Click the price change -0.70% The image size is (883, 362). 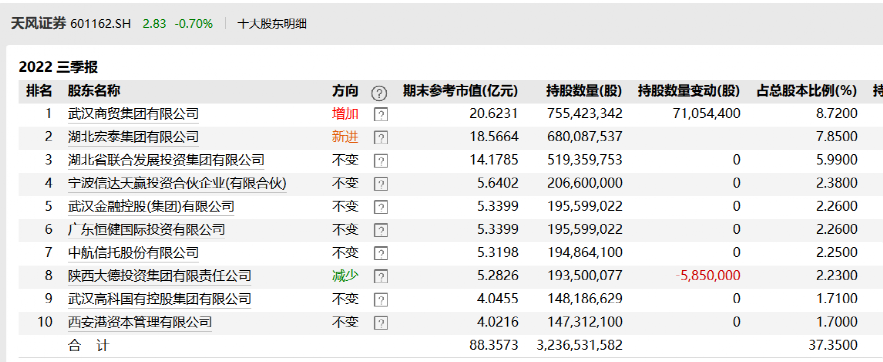[x=194, y=24]
